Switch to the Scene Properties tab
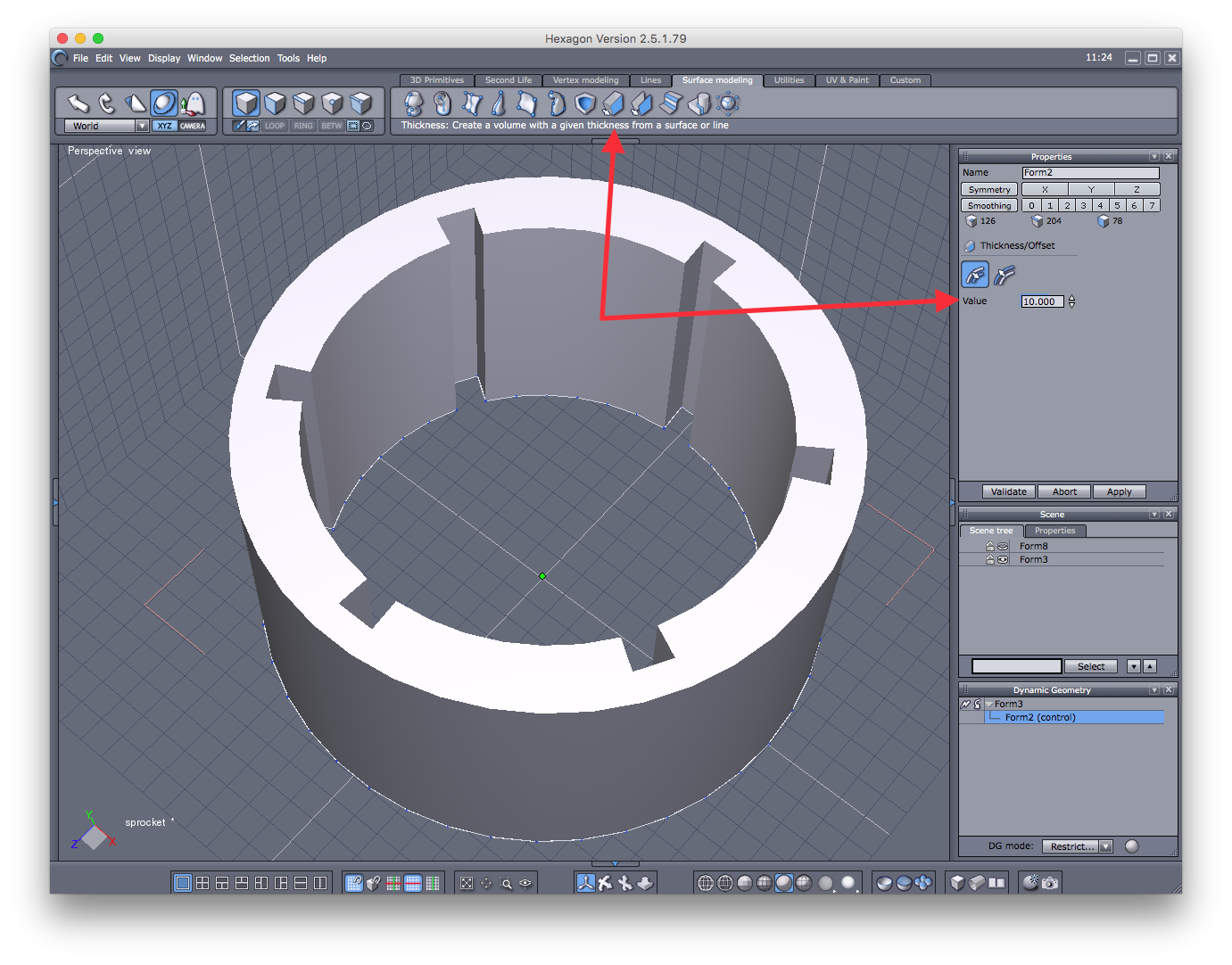Viewport: 1232px width, 965px height. point(1054,531)
